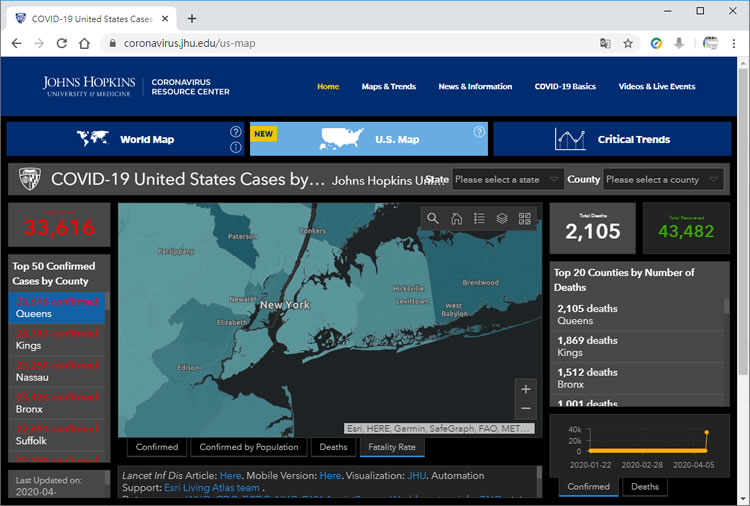Click the World Map question mark icon
Image resolution: width=750 pixels, height=506 pixels.
pyautogui.click(x=236, y=132)
